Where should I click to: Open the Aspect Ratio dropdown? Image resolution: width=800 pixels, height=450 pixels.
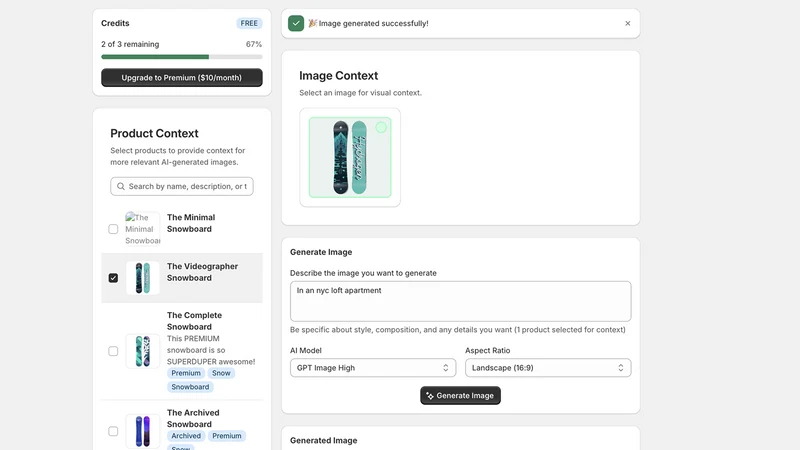pos(548,368)
